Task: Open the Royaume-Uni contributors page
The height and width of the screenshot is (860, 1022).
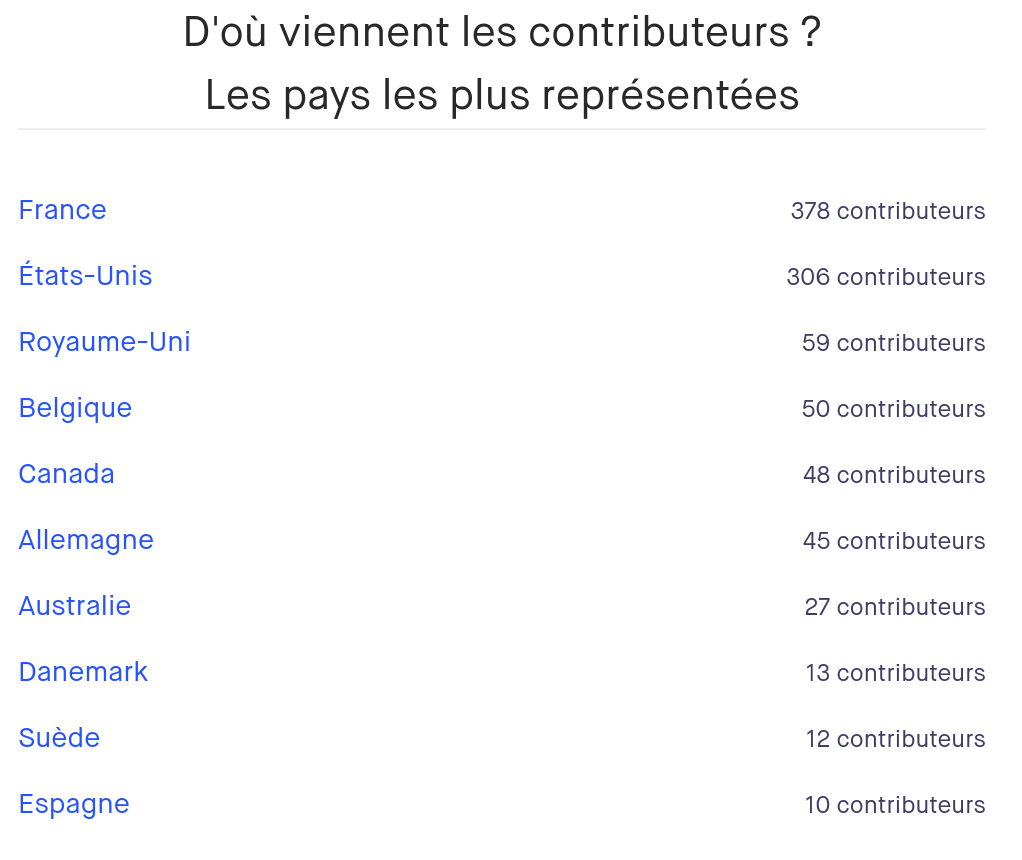Action: pos(104,342)
